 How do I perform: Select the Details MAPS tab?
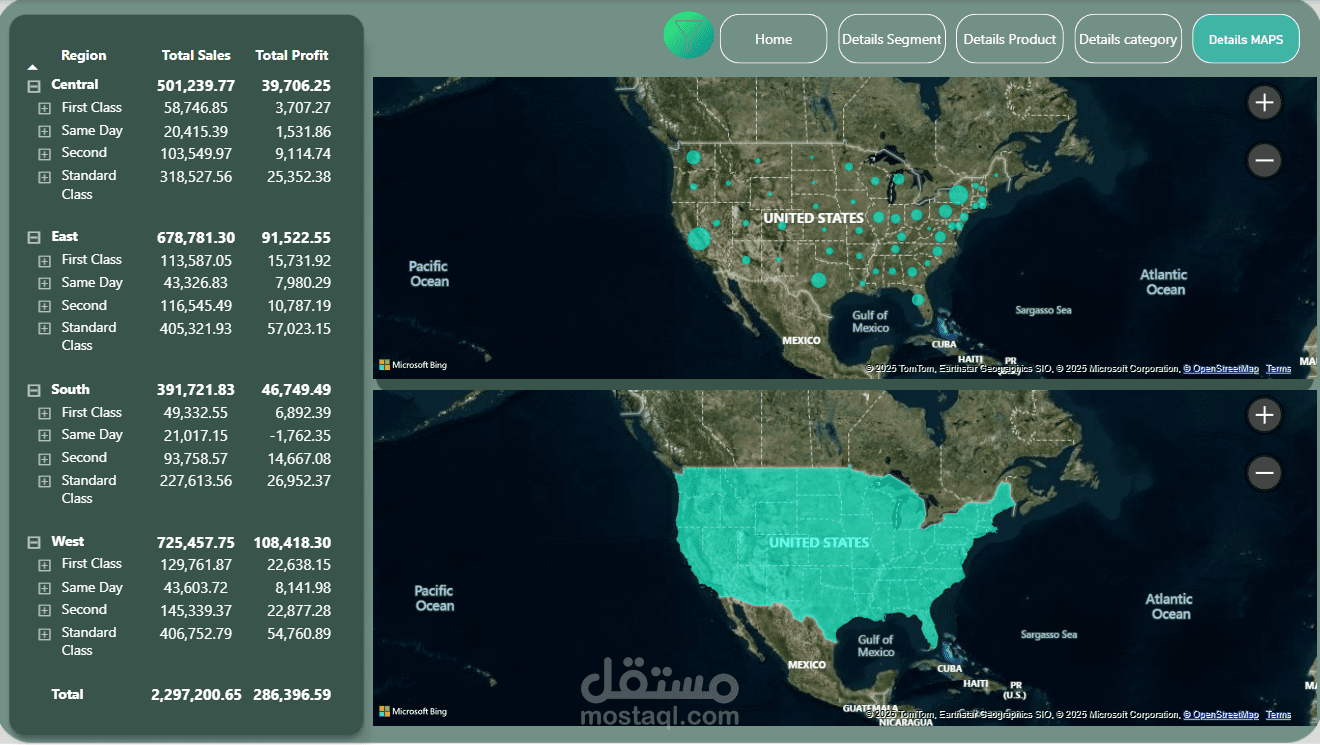[1245, 39]
